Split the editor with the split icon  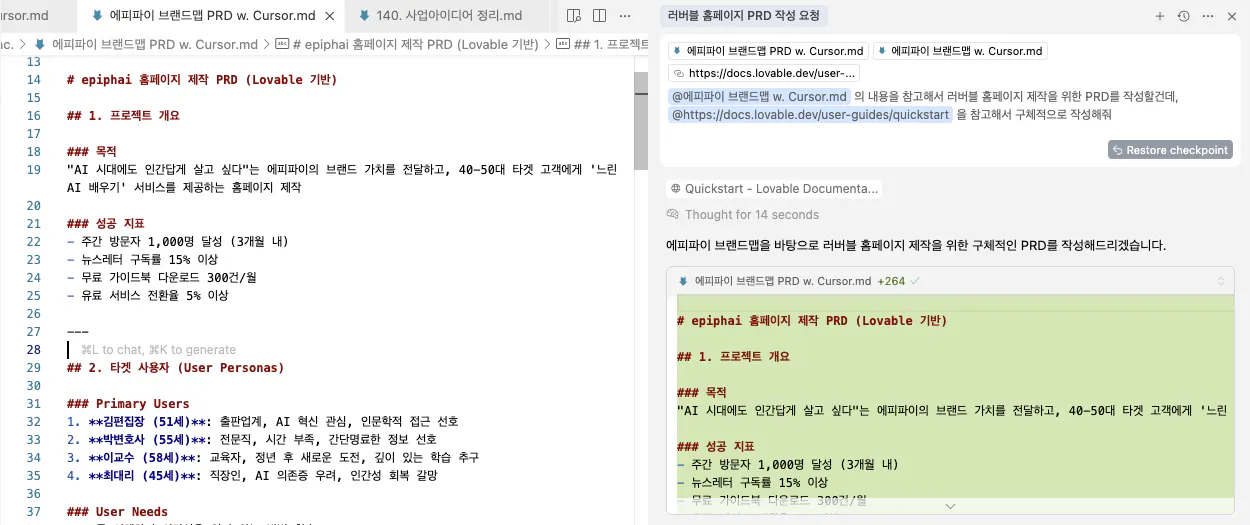pos(599,16)
